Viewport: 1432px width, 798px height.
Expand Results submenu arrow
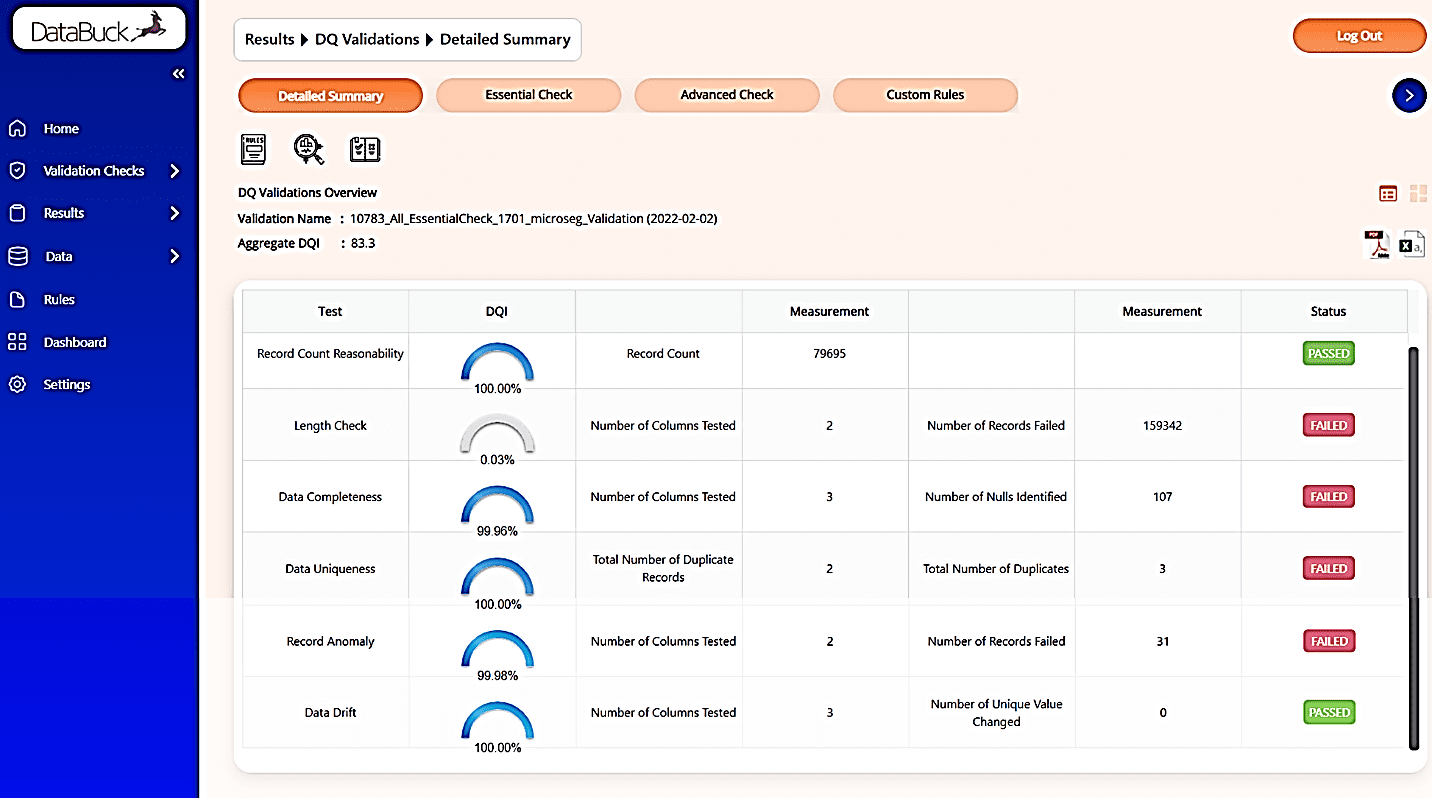click(175, 213)
